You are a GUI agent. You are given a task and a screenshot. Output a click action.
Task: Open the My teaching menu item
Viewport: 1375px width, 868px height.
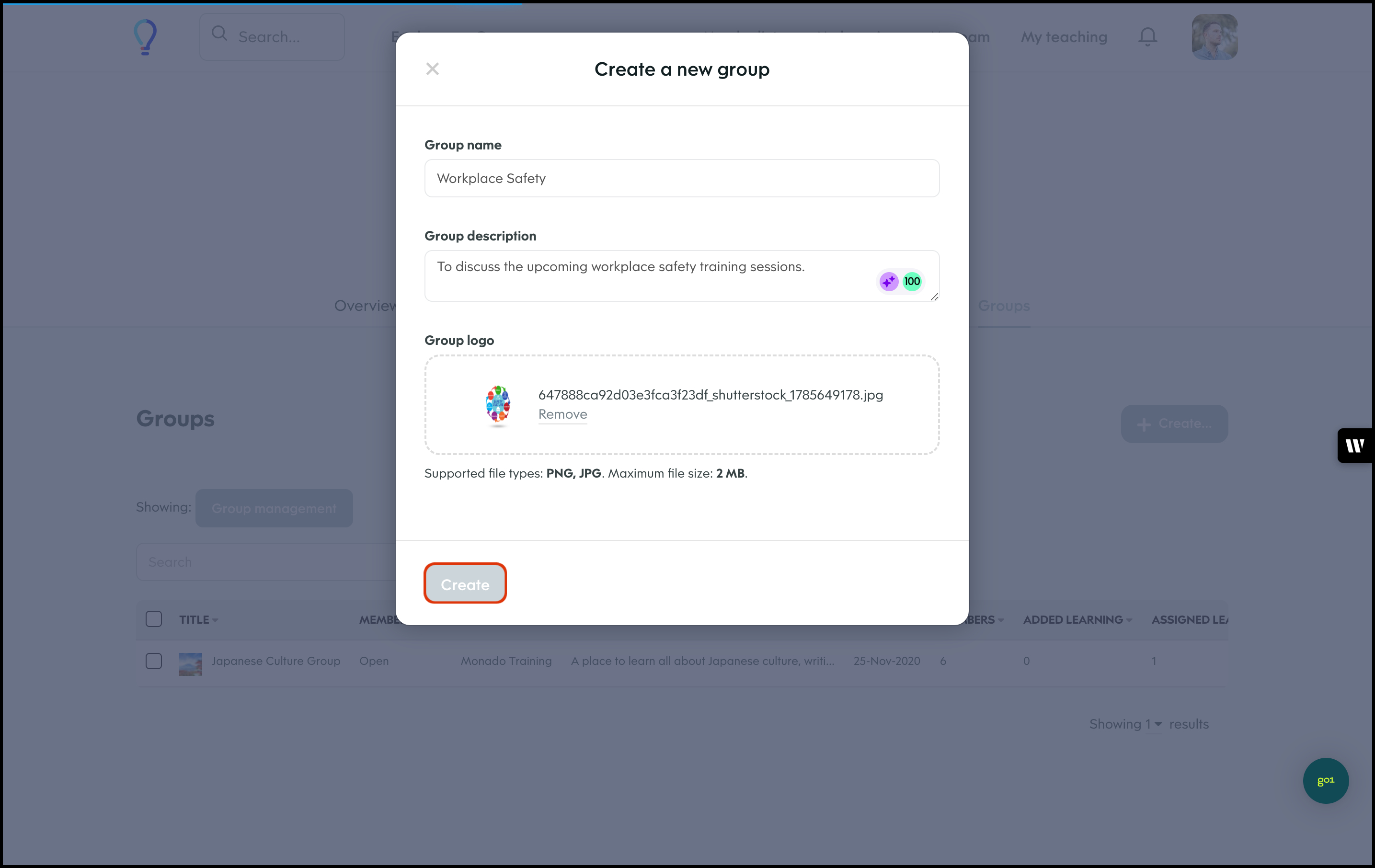click(1063, 37)
